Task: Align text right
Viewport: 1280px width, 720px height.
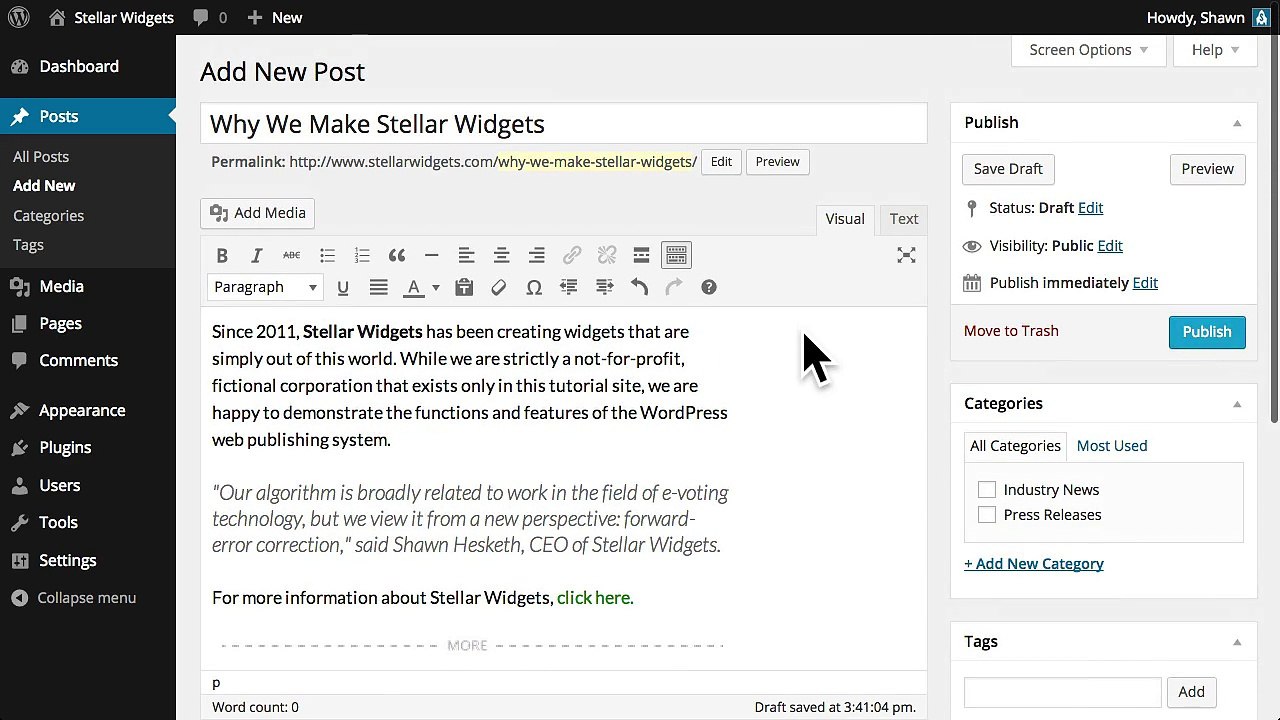Action: tap(537, 256)
